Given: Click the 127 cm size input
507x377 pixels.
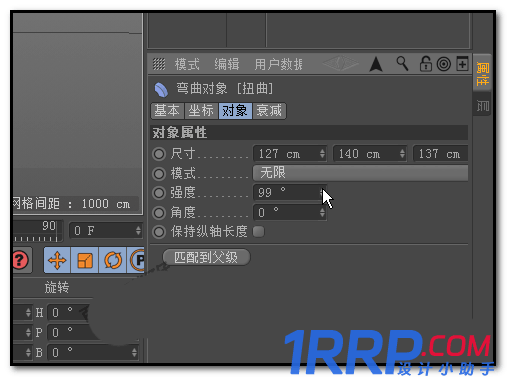Looking at the screenshot, I should (x=290, y=154).
